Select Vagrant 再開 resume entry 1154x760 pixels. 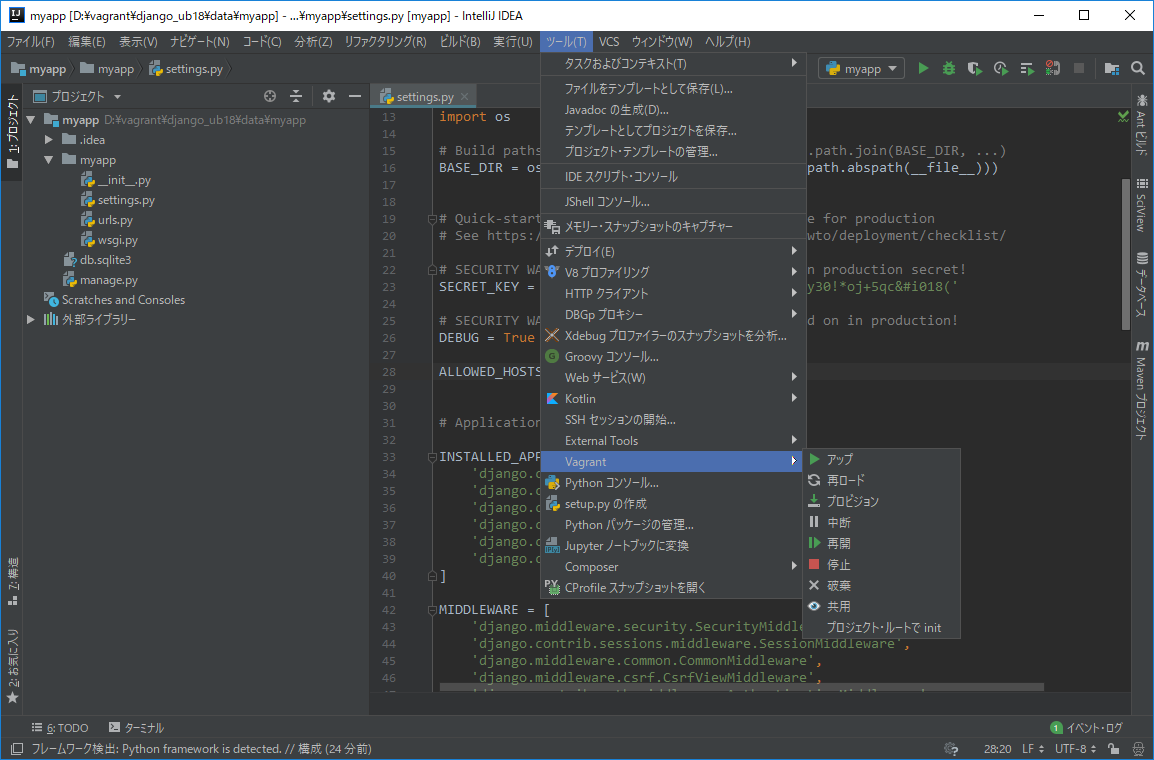[x=881, y=544]
